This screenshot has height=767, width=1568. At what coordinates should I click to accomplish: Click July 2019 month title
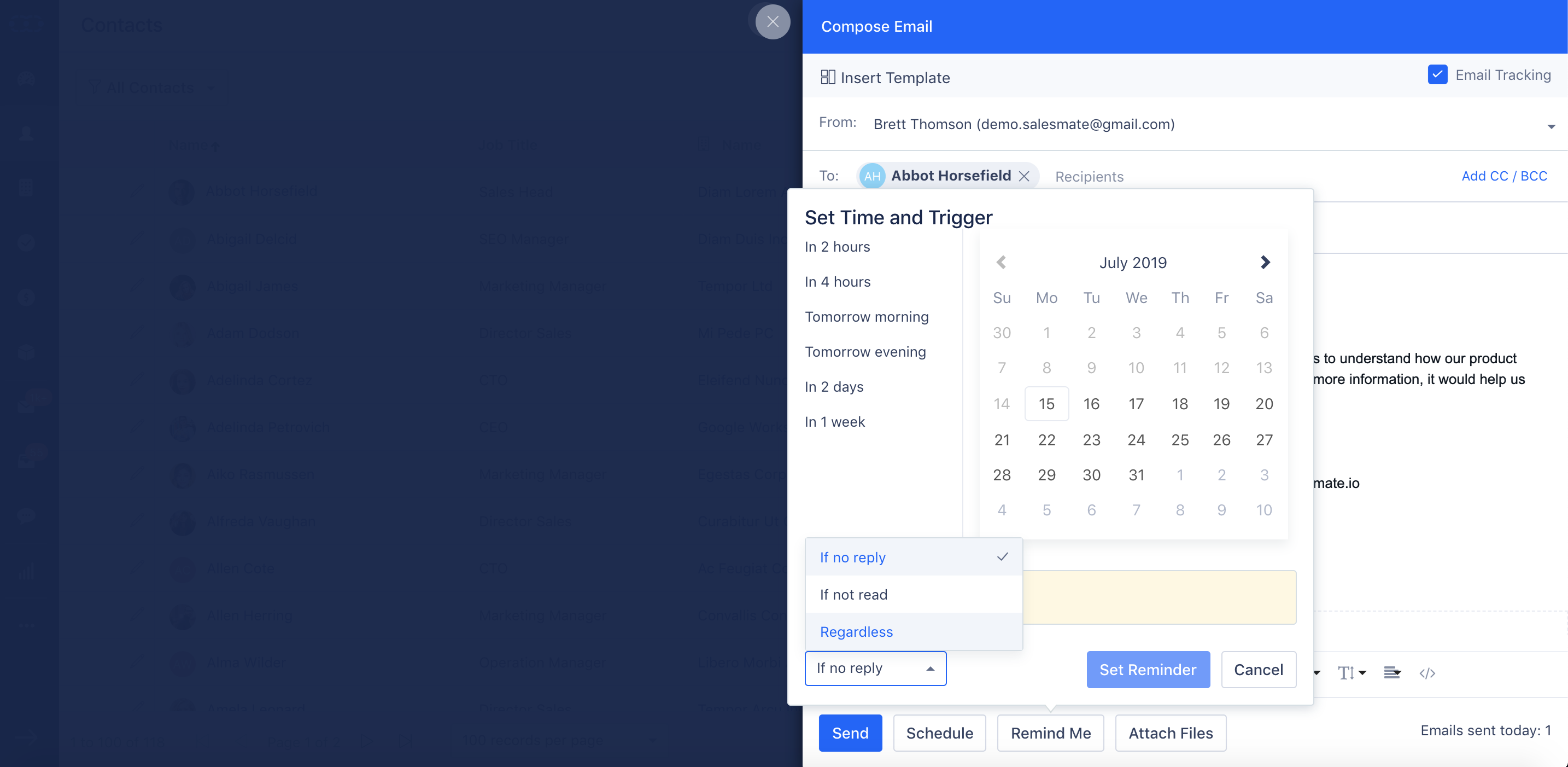[1133, 263]
